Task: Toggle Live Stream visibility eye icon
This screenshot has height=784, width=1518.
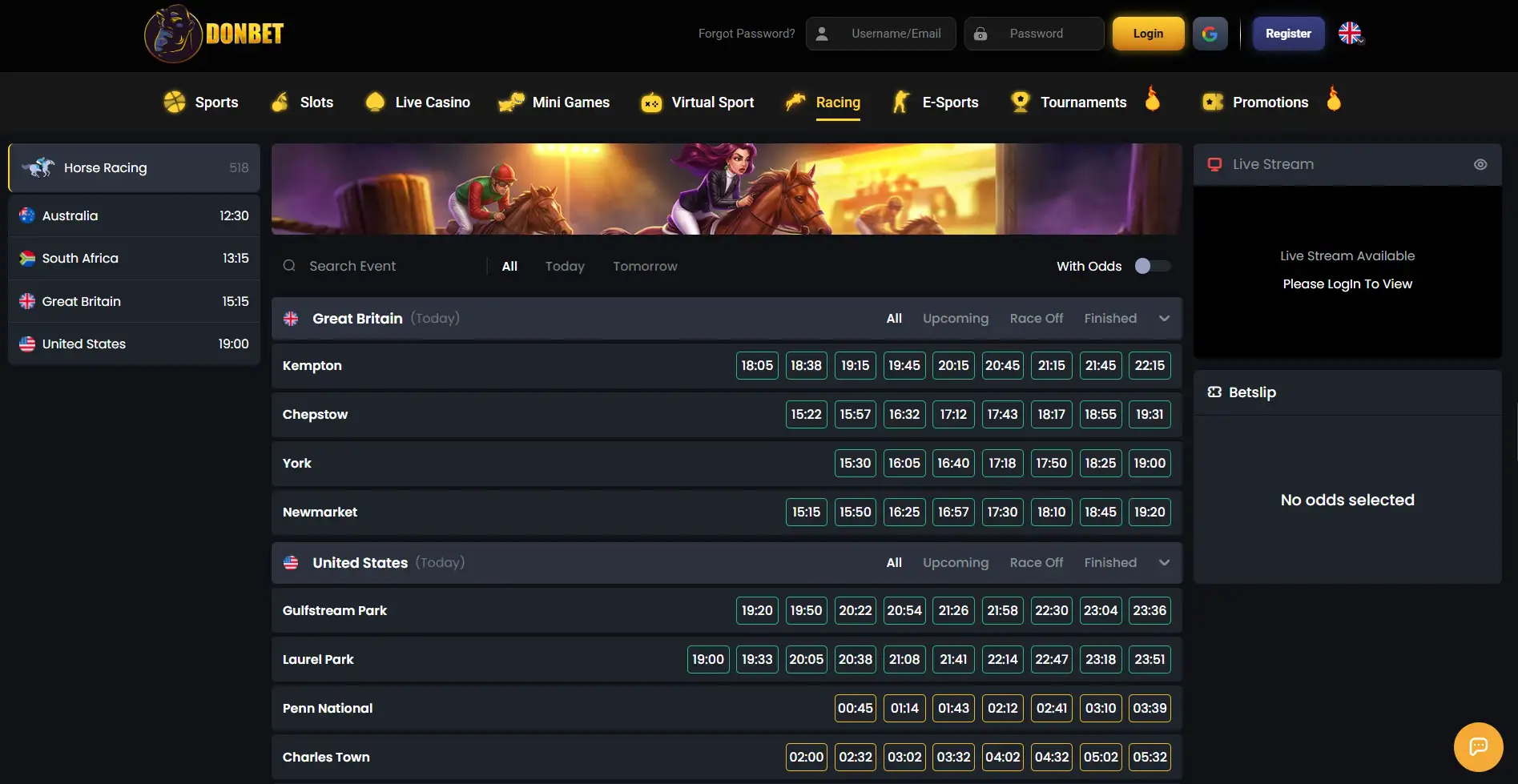Action: 1480,164
